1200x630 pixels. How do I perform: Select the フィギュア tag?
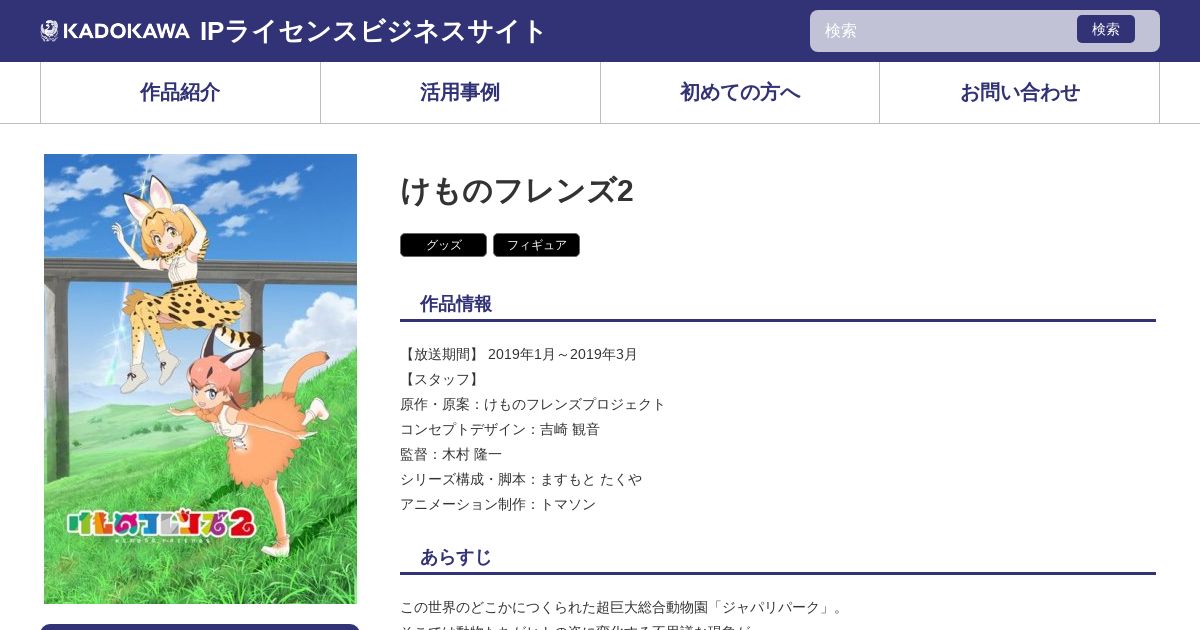click(536, 245)
